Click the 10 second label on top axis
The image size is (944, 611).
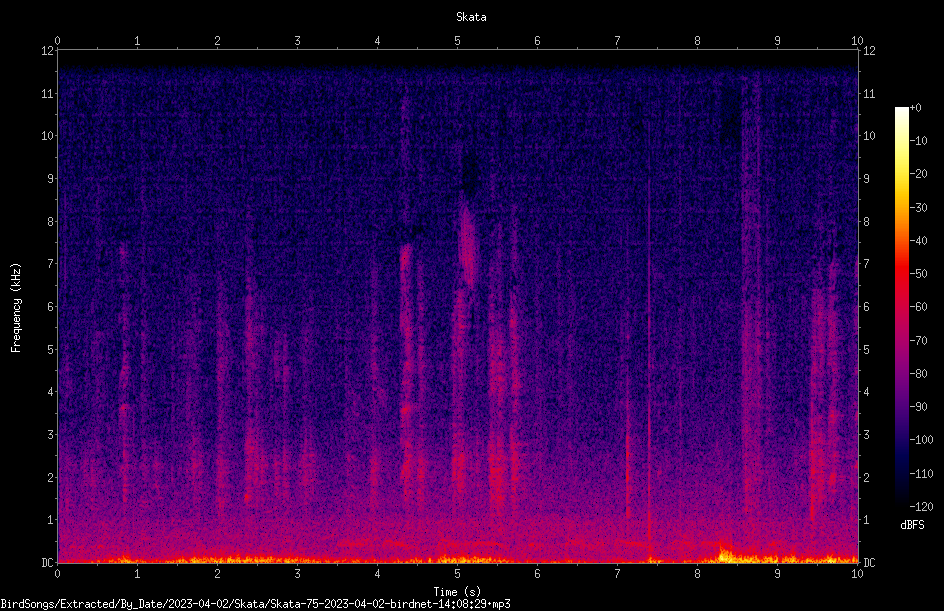pyautogui.click(x=857, y=41)
